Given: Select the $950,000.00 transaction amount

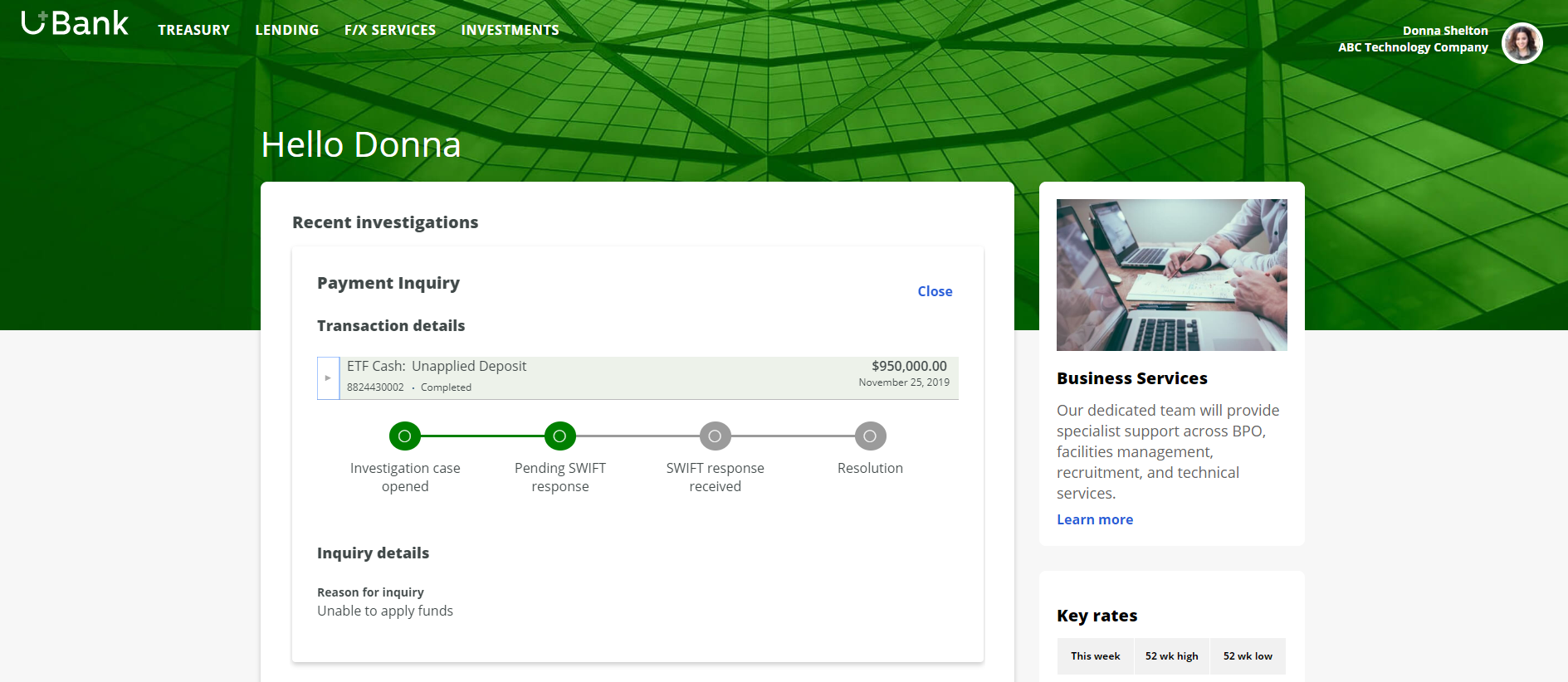Looking at the screenshot, I should coord(908,366).
